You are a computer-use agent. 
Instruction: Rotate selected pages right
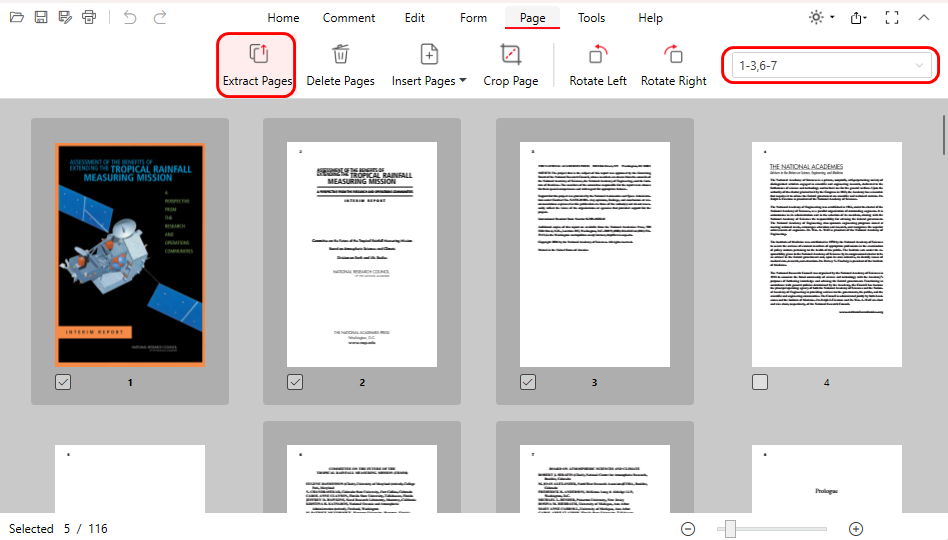tap(674, 65)
